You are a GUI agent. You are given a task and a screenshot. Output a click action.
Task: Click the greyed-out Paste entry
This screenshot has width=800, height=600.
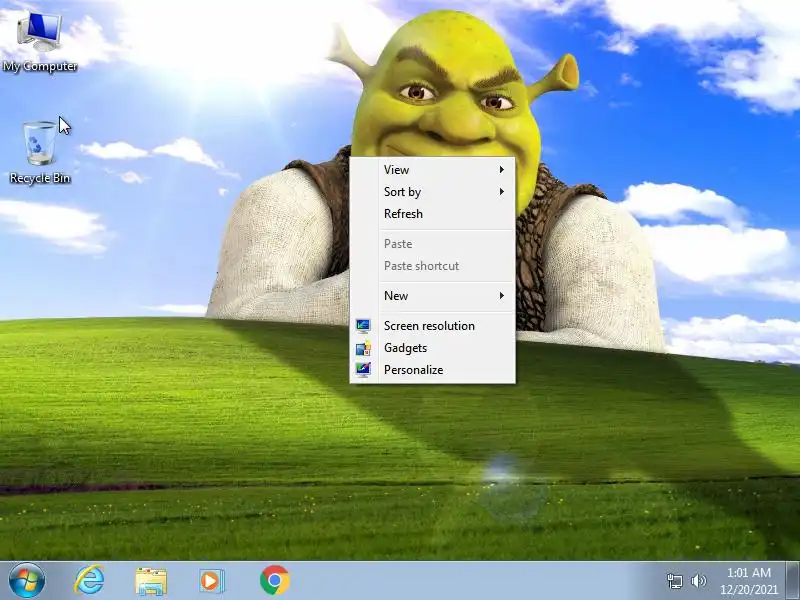pos(432,243)
